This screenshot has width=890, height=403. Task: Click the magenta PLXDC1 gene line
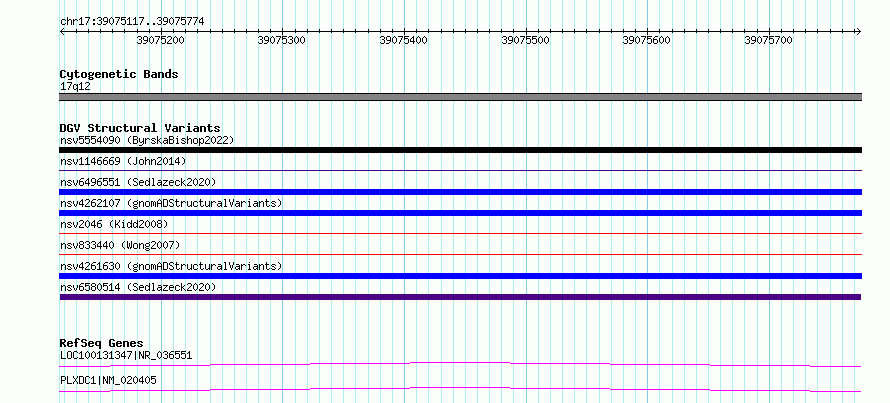461,389
